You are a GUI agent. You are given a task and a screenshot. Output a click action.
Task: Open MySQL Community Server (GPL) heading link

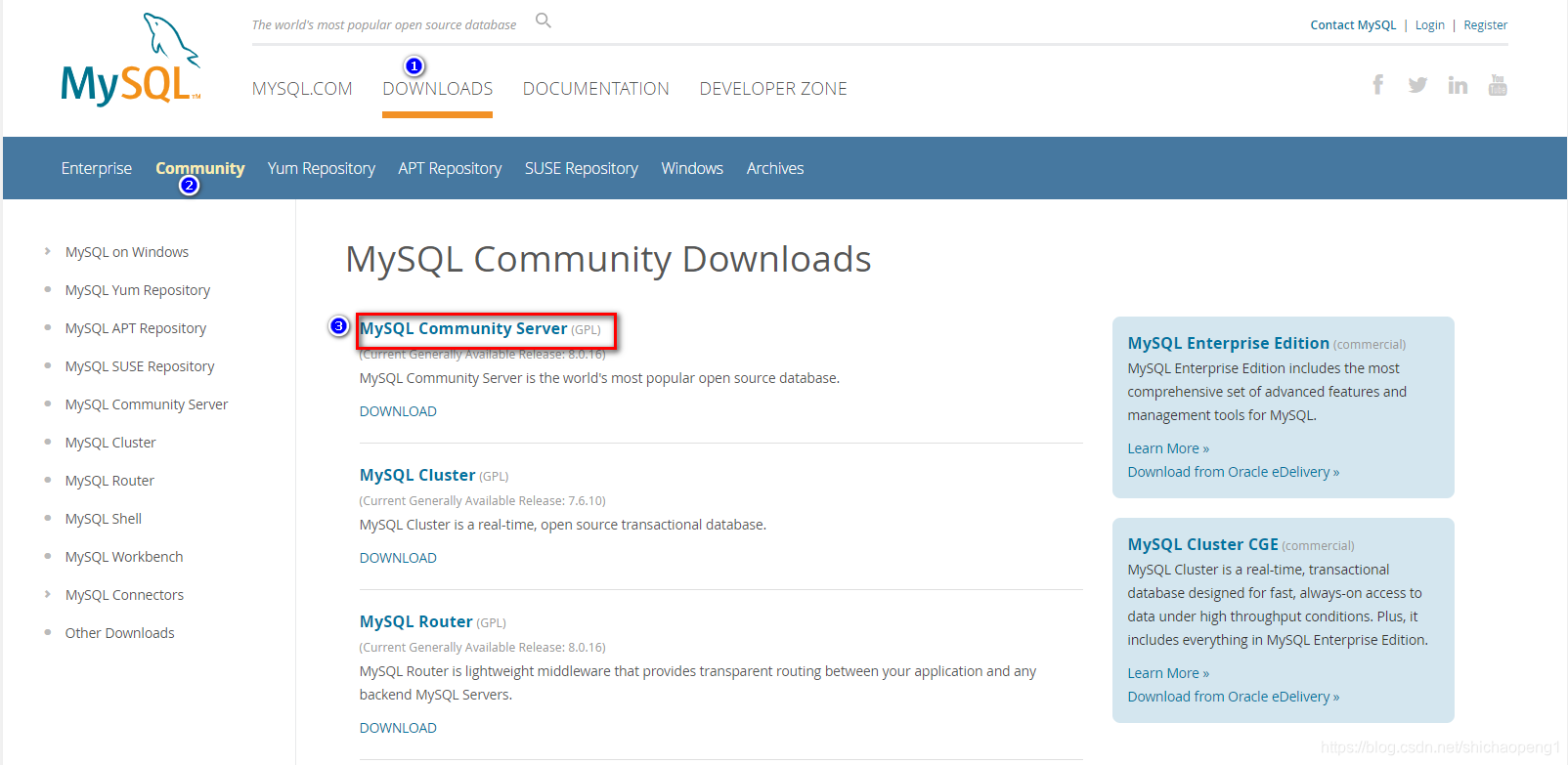463,328
